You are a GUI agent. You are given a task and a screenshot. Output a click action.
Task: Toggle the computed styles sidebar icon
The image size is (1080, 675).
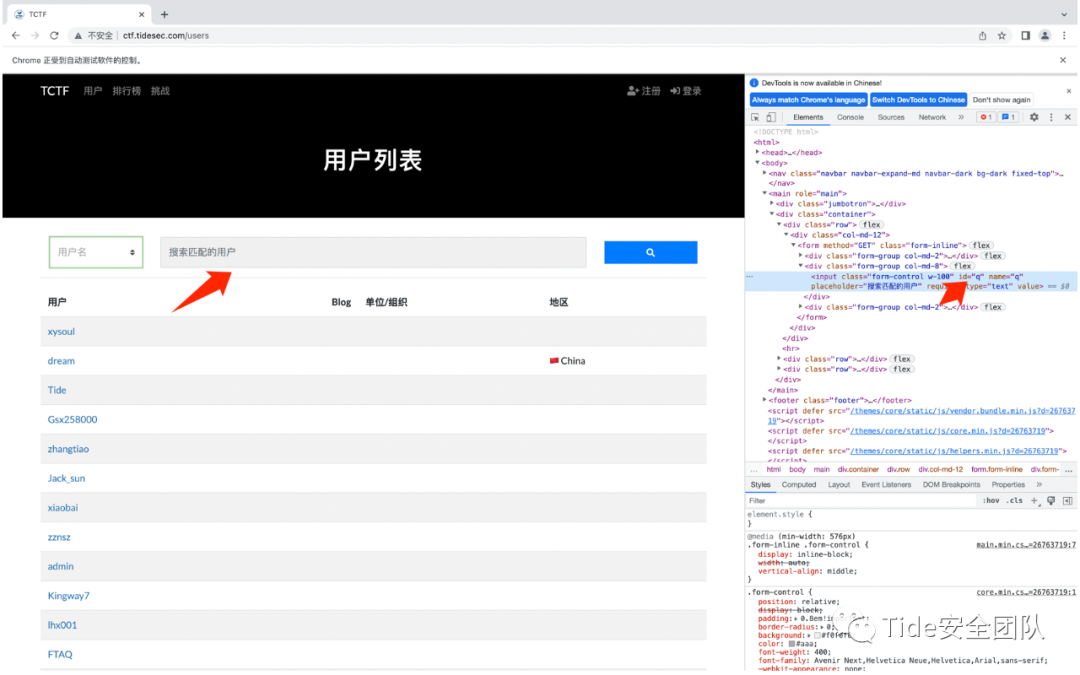coord(1067,501)
